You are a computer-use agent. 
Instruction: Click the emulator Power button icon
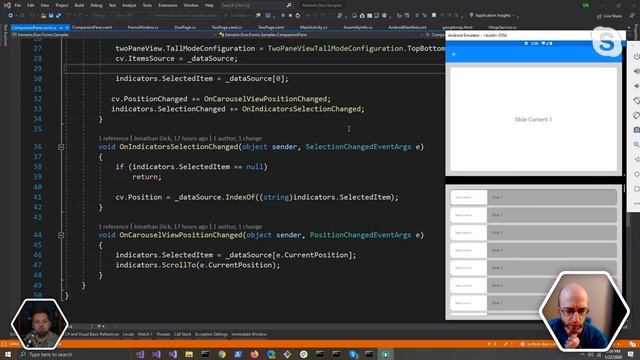pyautogui.click(x=636, y=56)
